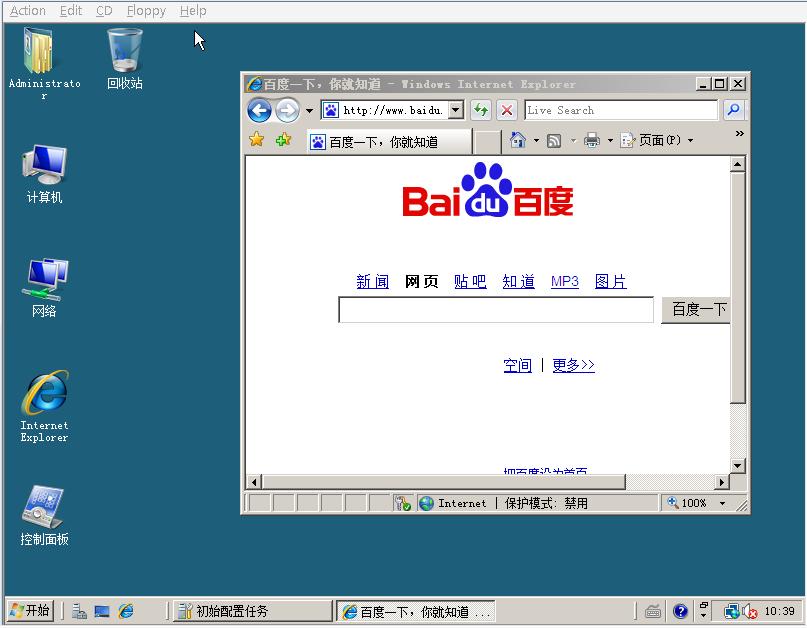807x628 pixels.
Task: Go back using IE Back arrow button
Action: tap(259, 110)
